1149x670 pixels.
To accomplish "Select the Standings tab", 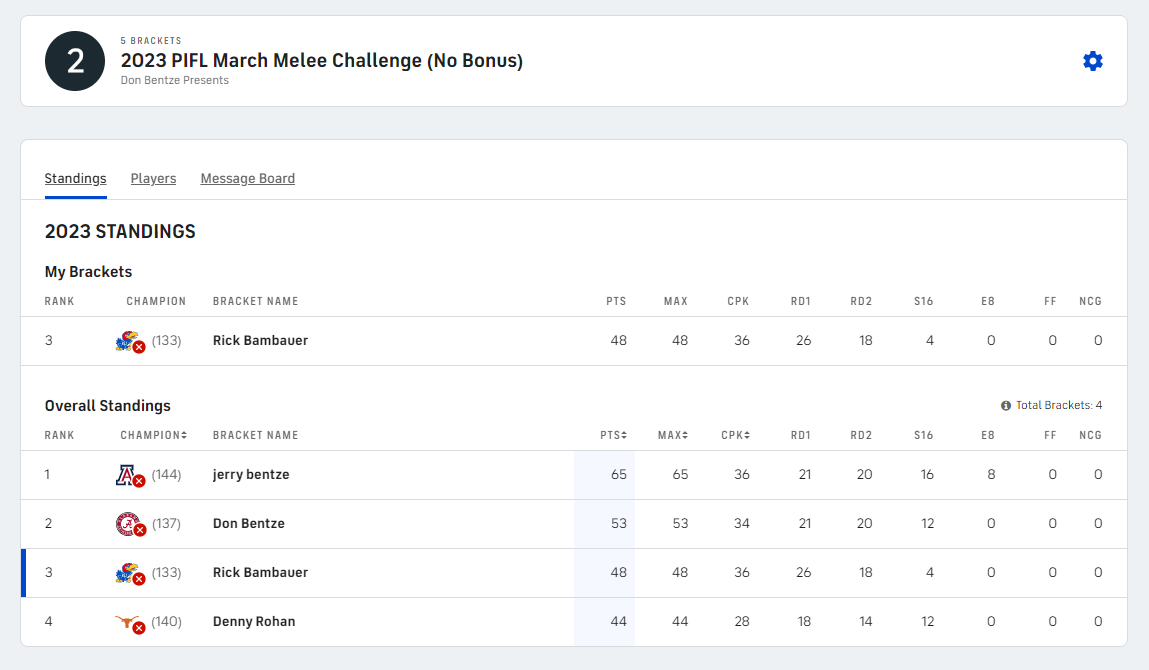I will (75, 179).
